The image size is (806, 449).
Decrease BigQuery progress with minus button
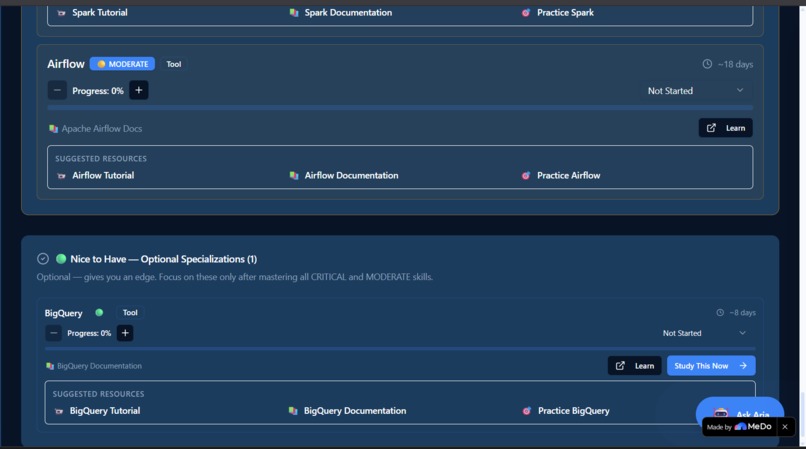(x=53, y=333)
